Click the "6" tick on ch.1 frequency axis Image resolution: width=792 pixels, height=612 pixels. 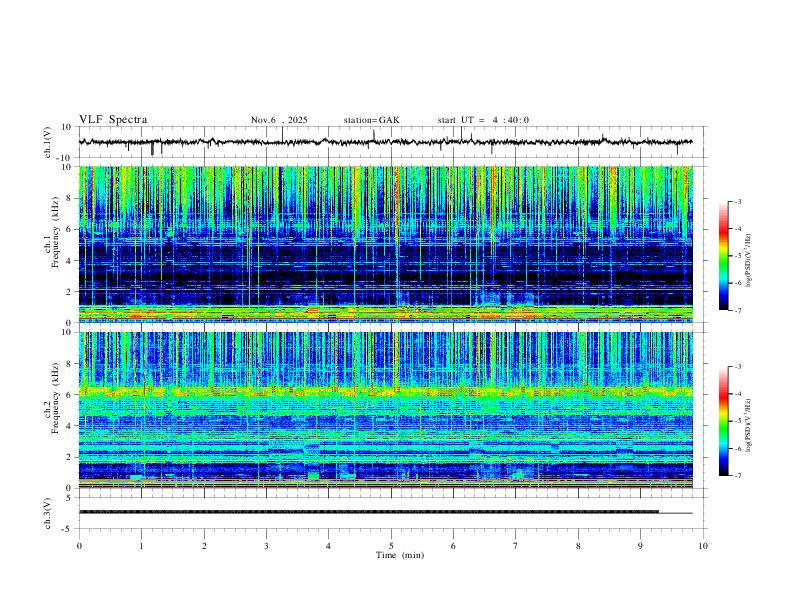tap(69, 229)
